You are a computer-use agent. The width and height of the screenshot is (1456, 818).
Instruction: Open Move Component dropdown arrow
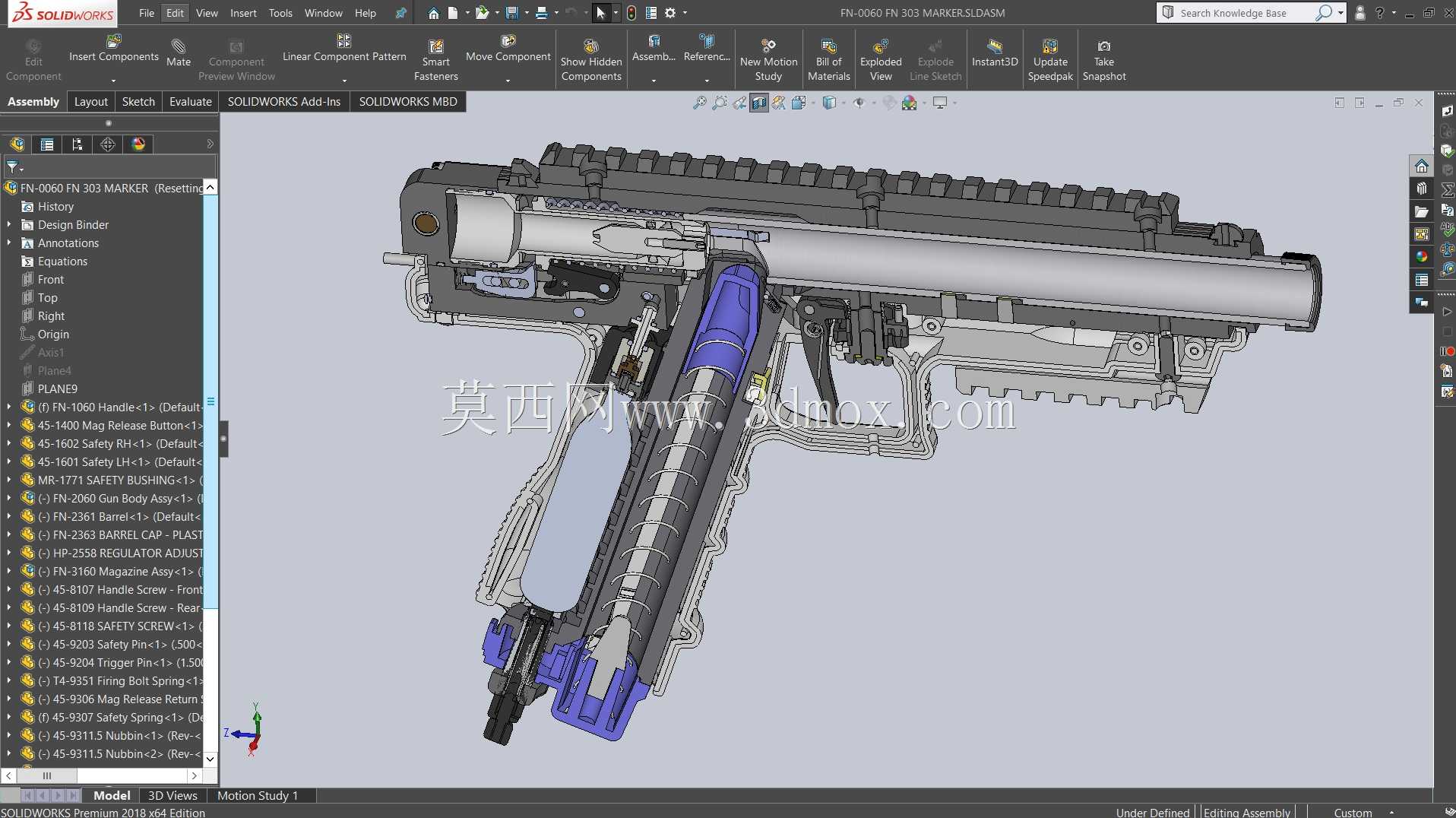[x=508, y=80]
